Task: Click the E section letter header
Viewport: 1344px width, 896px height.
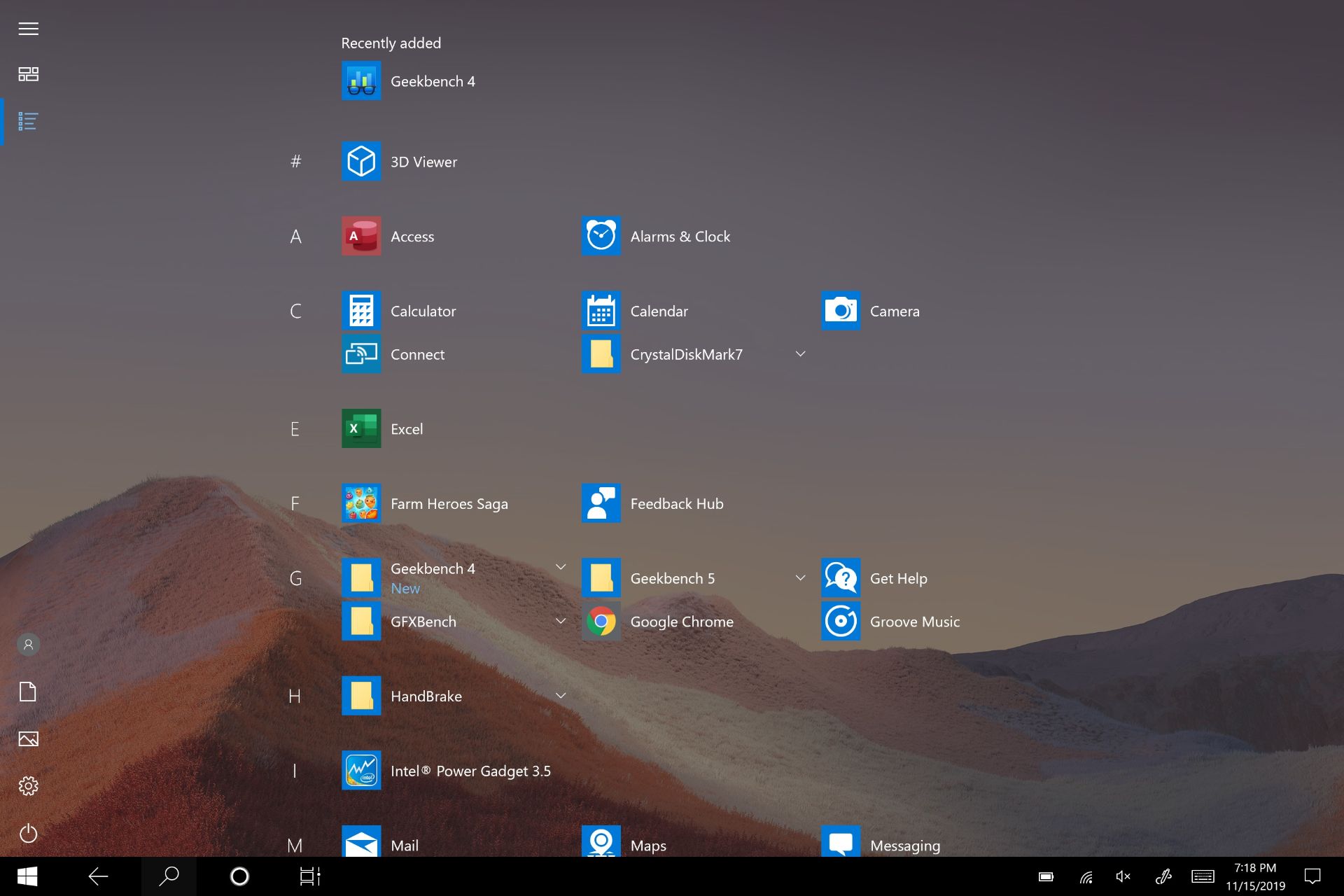Action: tap(295, 429)
